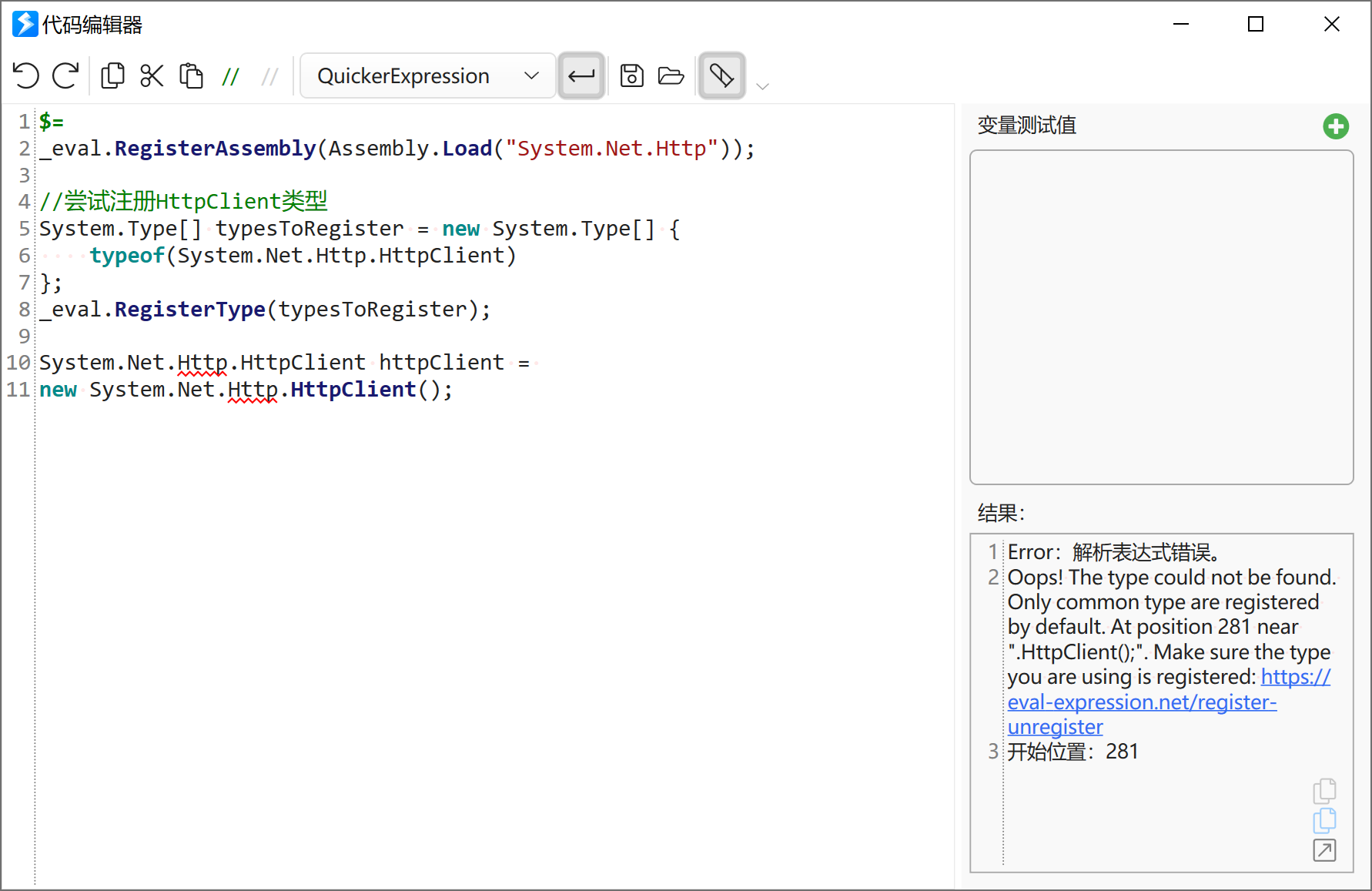Click the "System.Net.Http" string literal
Viewport: 1372px width, 891px height.
pyautogui.click(x=612, y=148)
